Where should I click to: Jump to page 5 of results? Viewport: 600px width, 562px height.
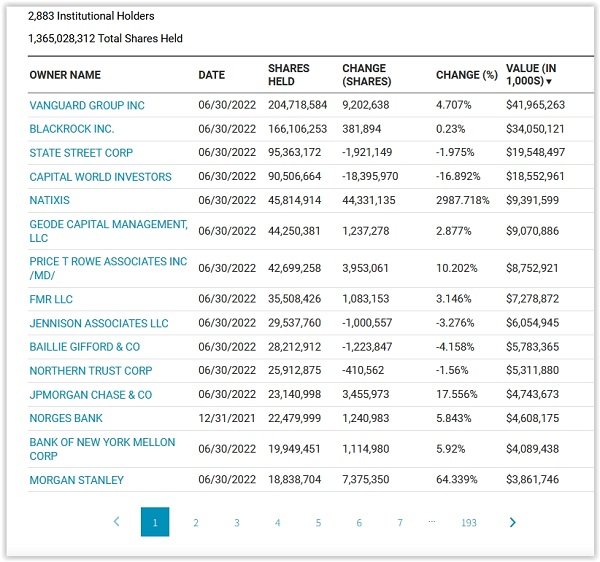[318, 523]
